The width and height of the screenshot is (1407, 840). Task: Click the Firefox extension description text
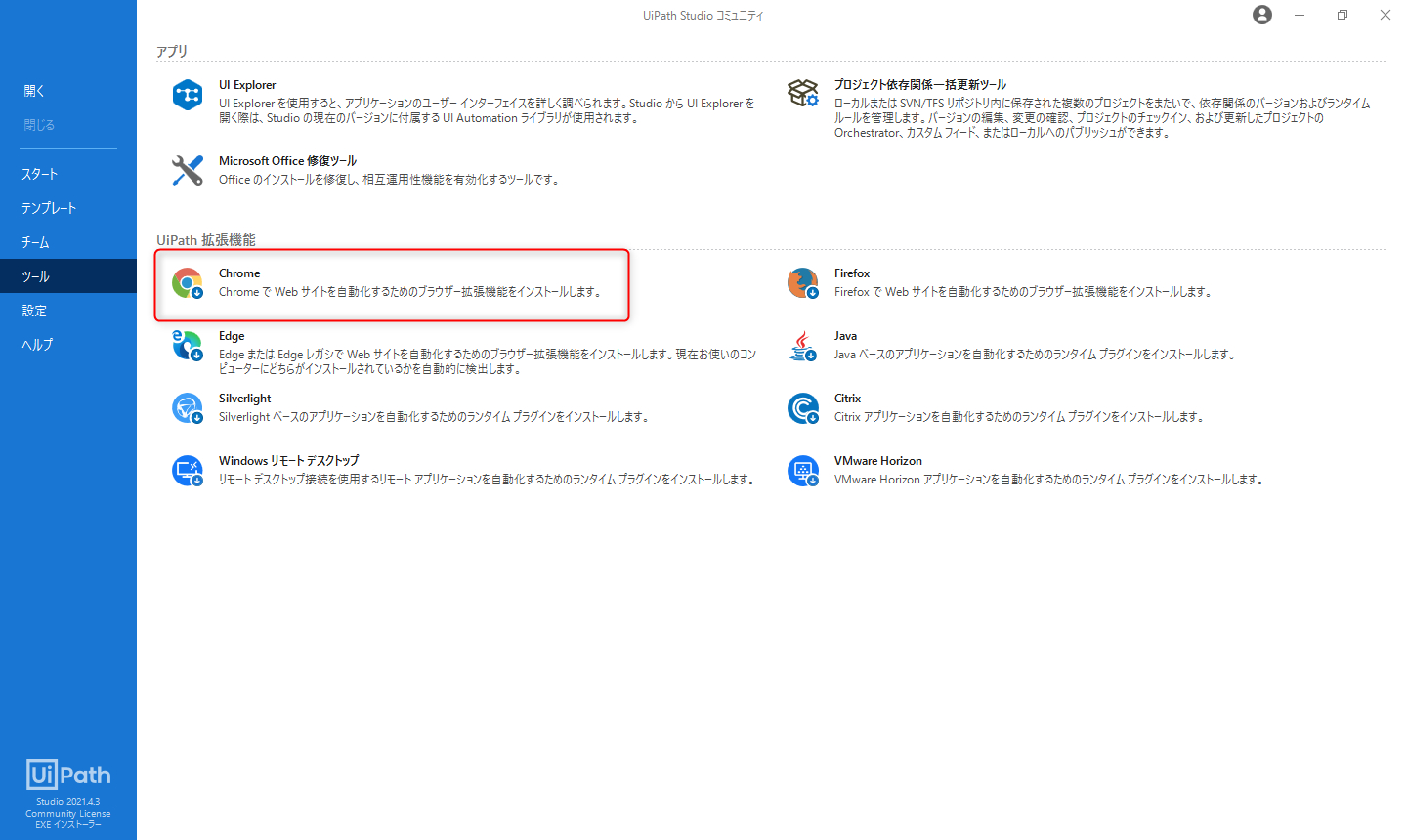pyautogui.click(x=1024, y=292)
